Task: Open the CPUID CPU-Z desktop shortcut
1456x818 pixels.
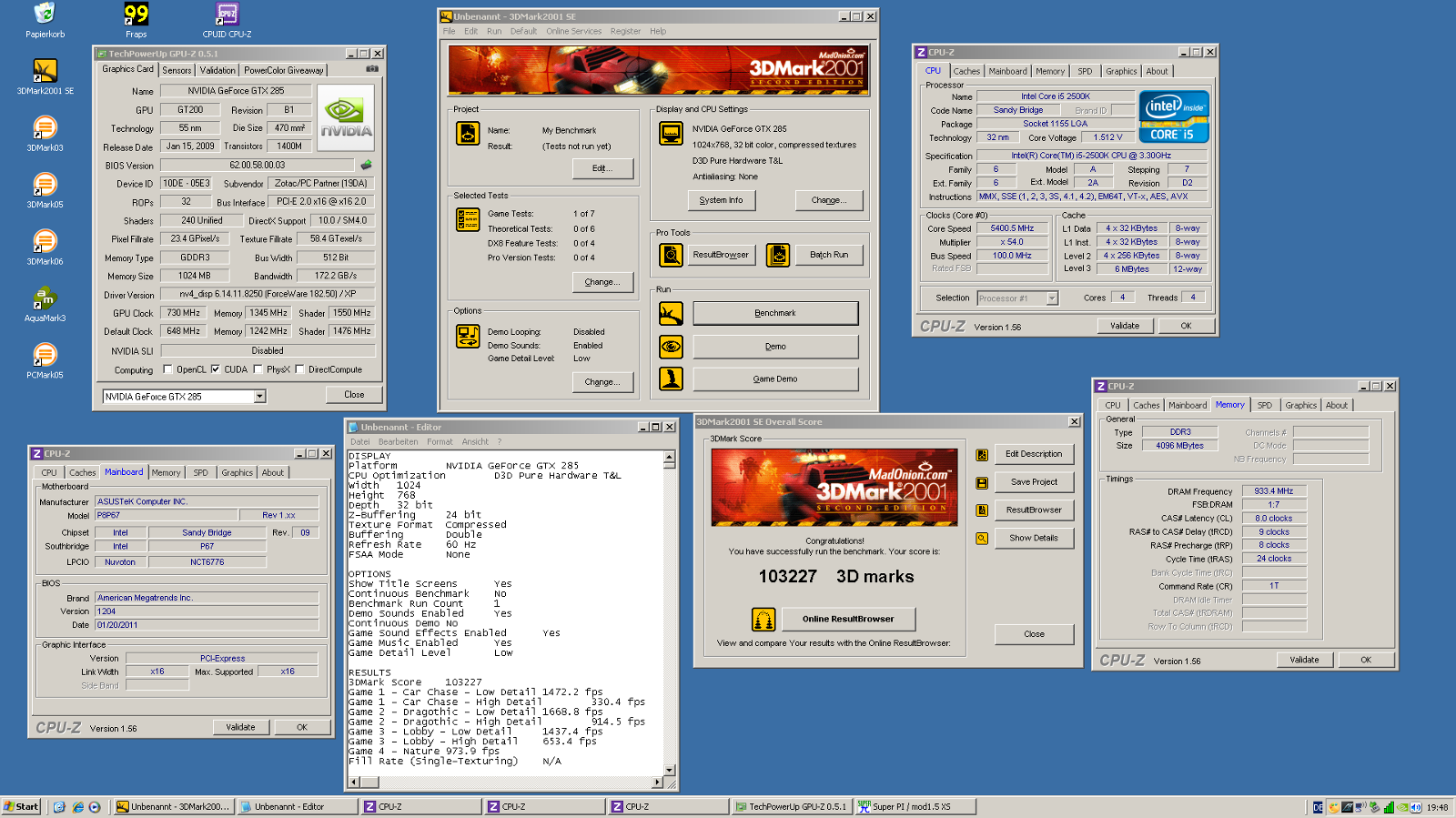Action: coord(227,20)
